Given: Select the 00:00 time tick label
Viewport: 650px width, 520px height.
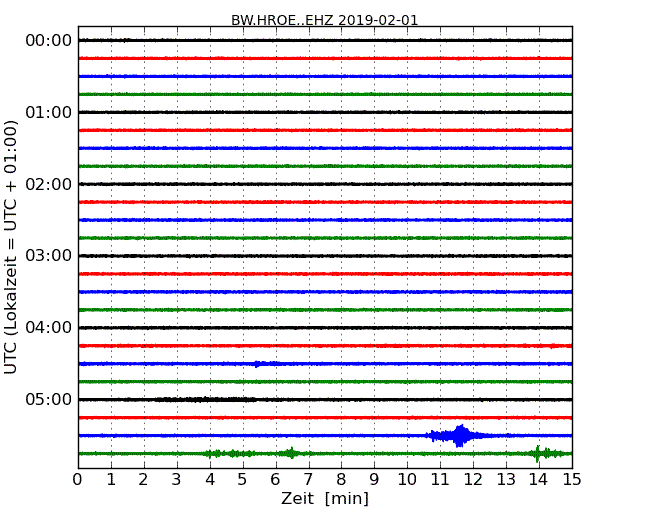Looking at the screenshot, I should pyautogui.click(x=49, y=41).
